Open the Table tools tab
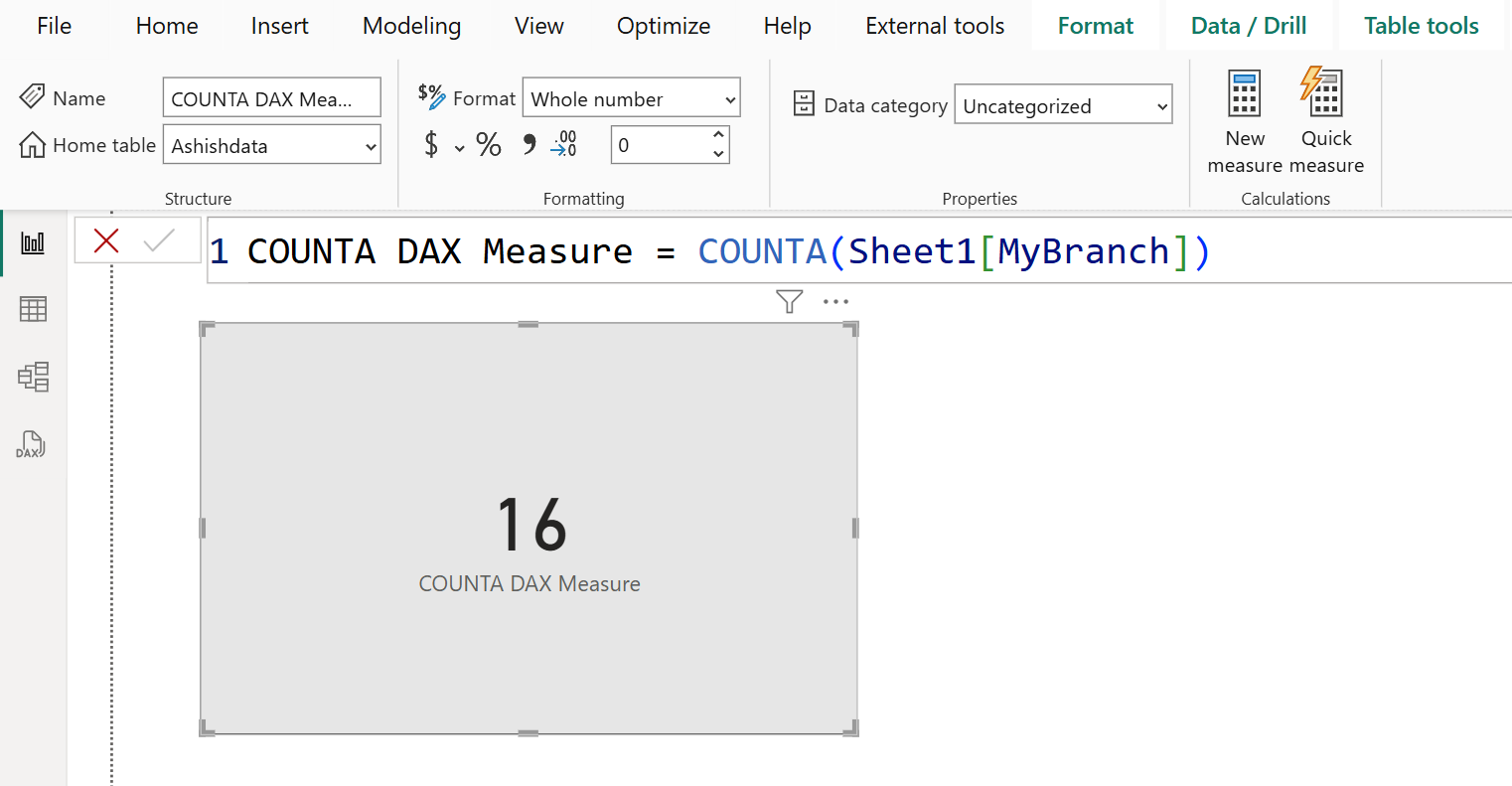1512x786 pixels. (1421, 26)
